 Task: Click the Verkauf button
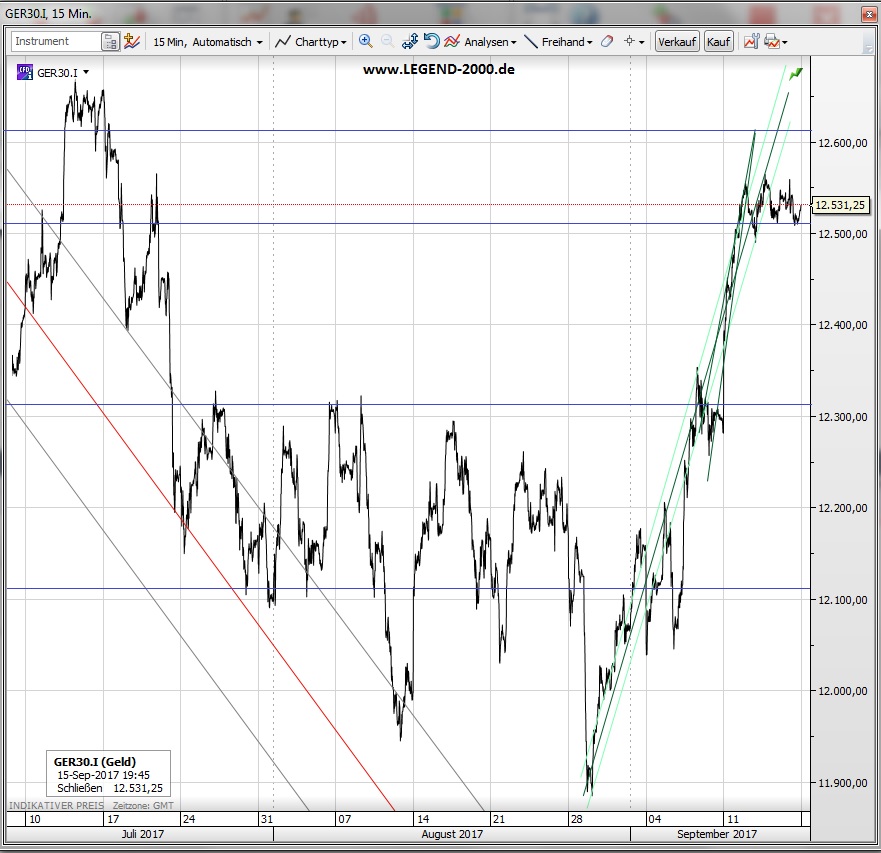[x=677, y=42]
